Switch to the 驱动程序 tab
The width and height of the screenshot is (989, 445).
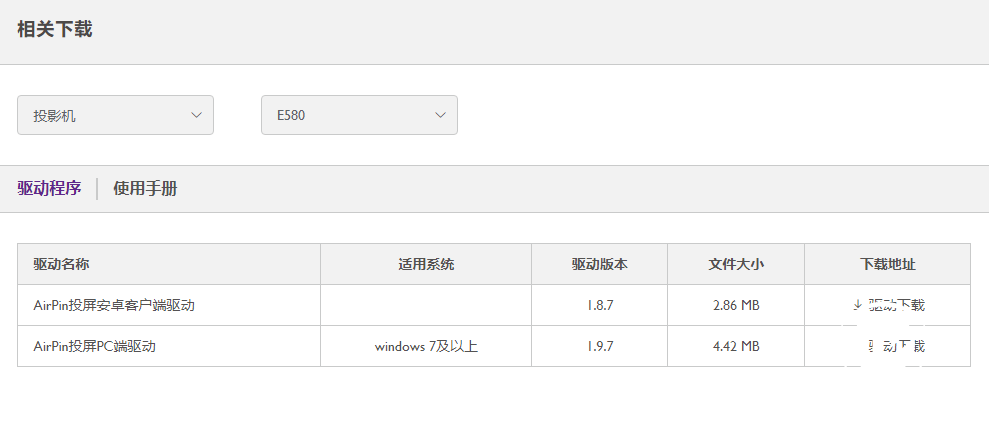[x=49, y=188]
